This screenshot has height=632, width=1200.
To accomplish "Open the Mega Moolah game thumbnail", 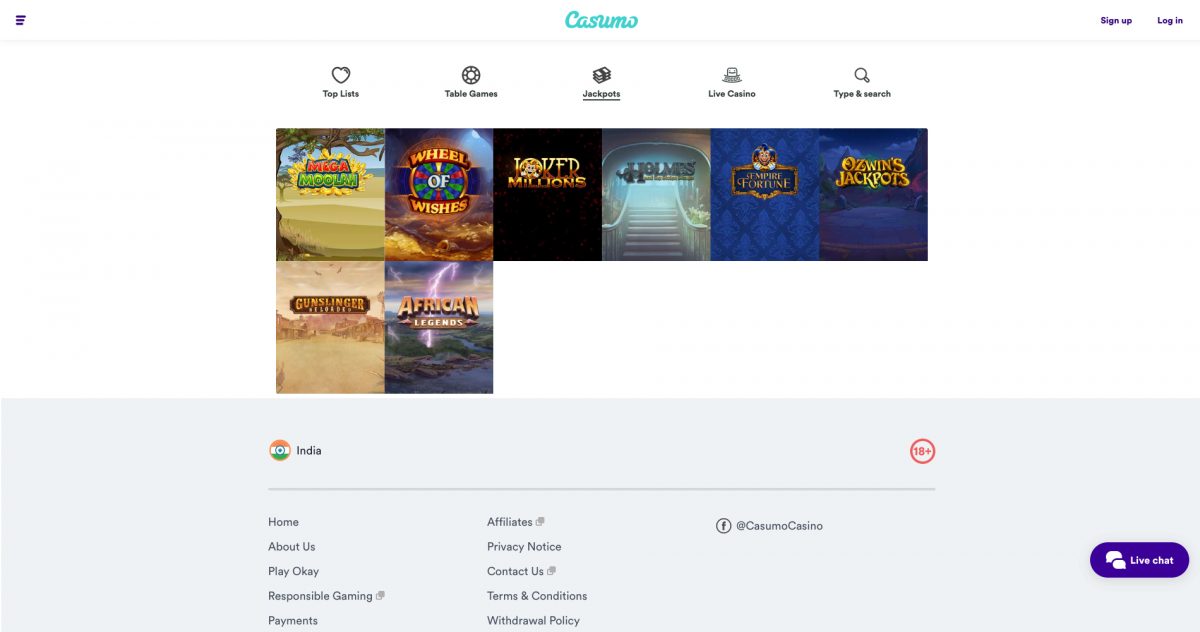I will coord(330,194).
